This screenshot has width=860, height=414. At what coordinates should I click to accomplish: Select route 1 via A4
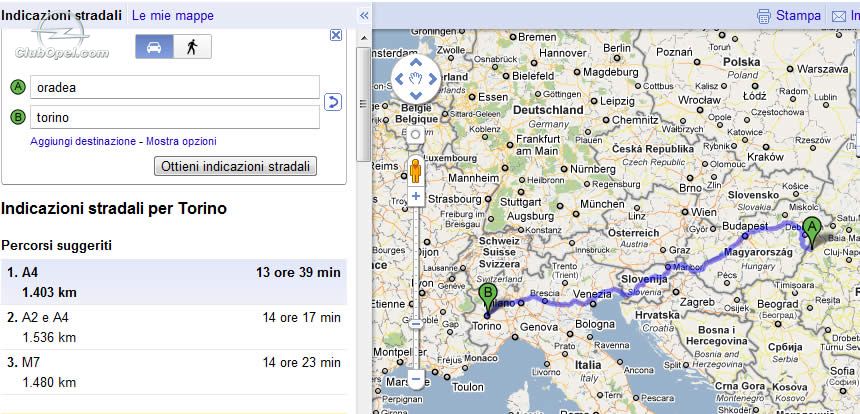tap(174, 282)
